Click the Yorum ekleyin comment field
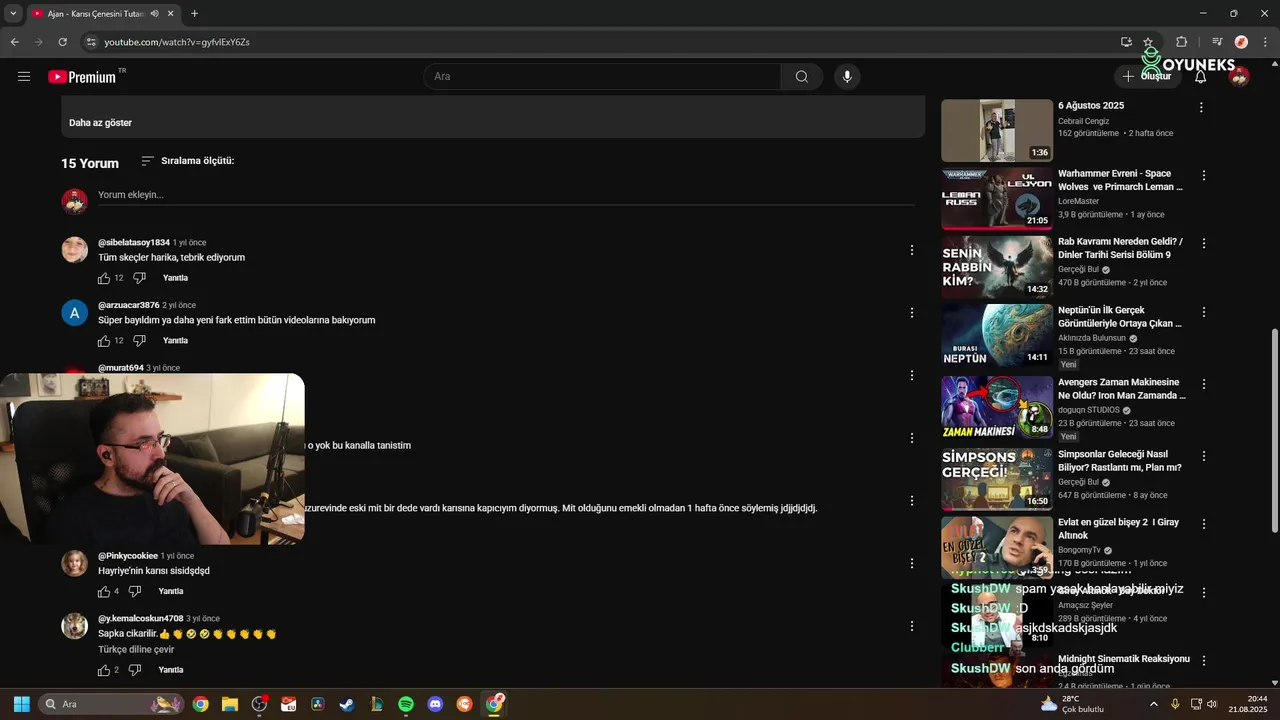Viewport: 1280px width, 720px height. (x=506, y=195)
